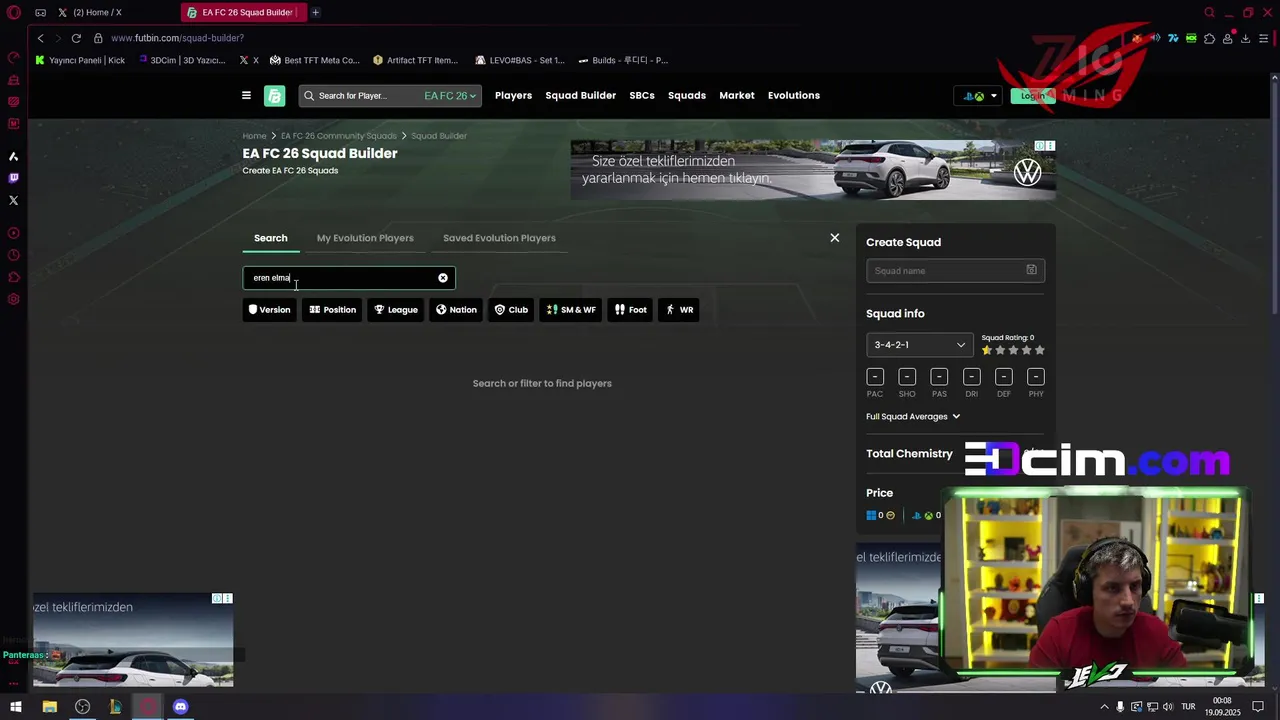1280x720 pixels.
Task: Open the SM & WF filter dropdown
Action: tap(571, 310)
